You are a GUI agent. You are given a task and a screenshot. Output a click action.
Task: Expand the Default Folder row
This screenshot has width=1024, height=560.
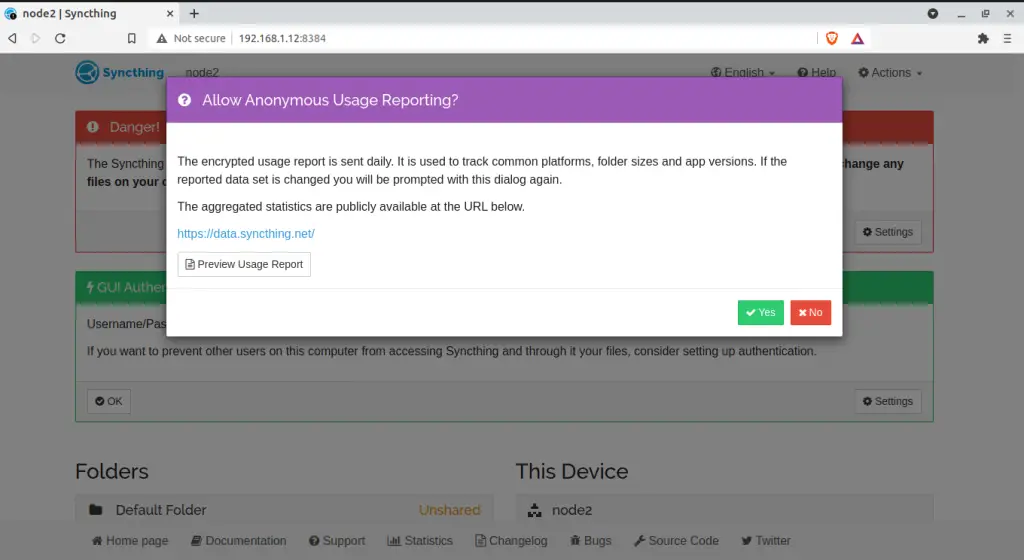(284, 510)
